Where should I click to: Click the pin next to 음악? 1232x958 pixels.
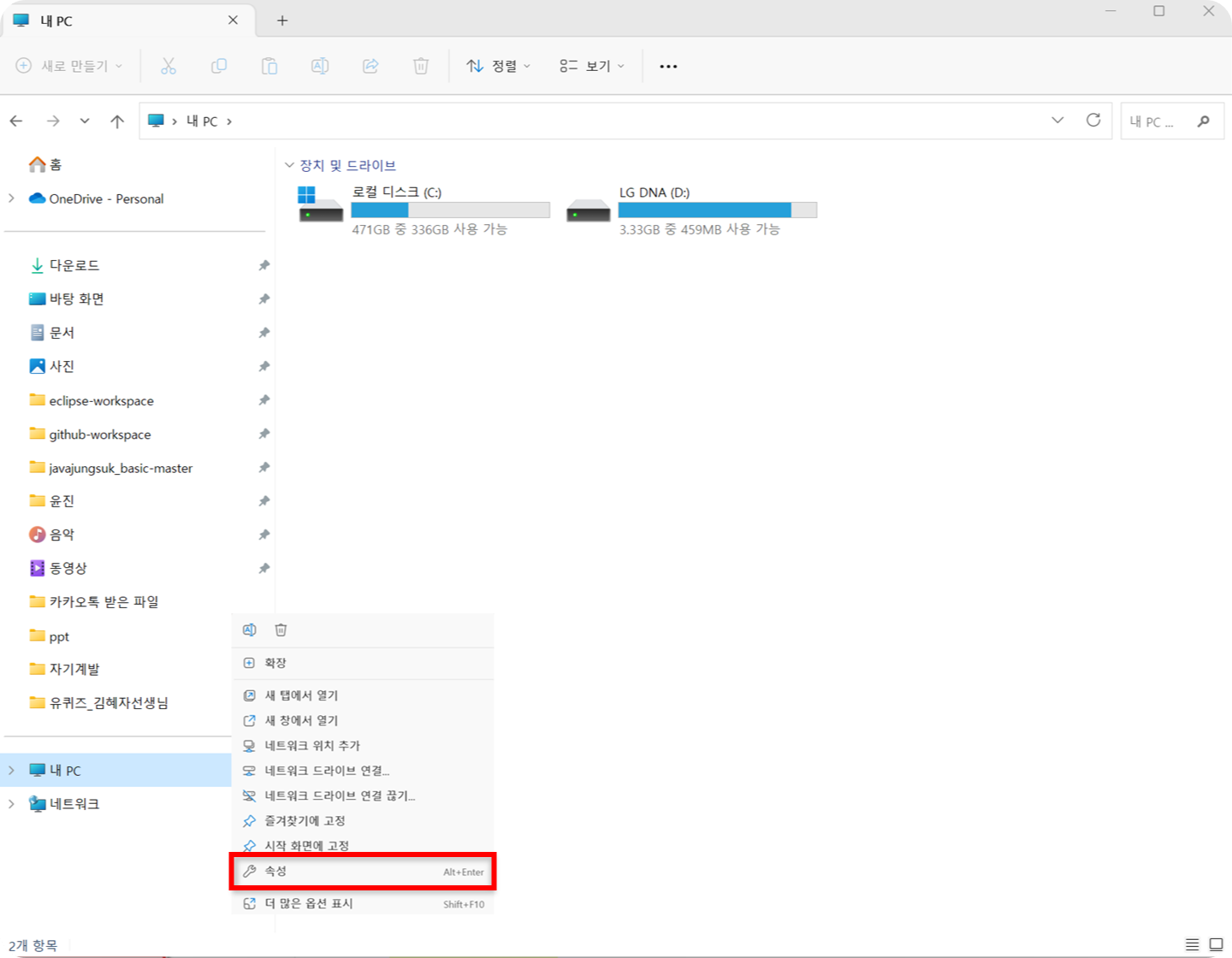coord(264,535)
